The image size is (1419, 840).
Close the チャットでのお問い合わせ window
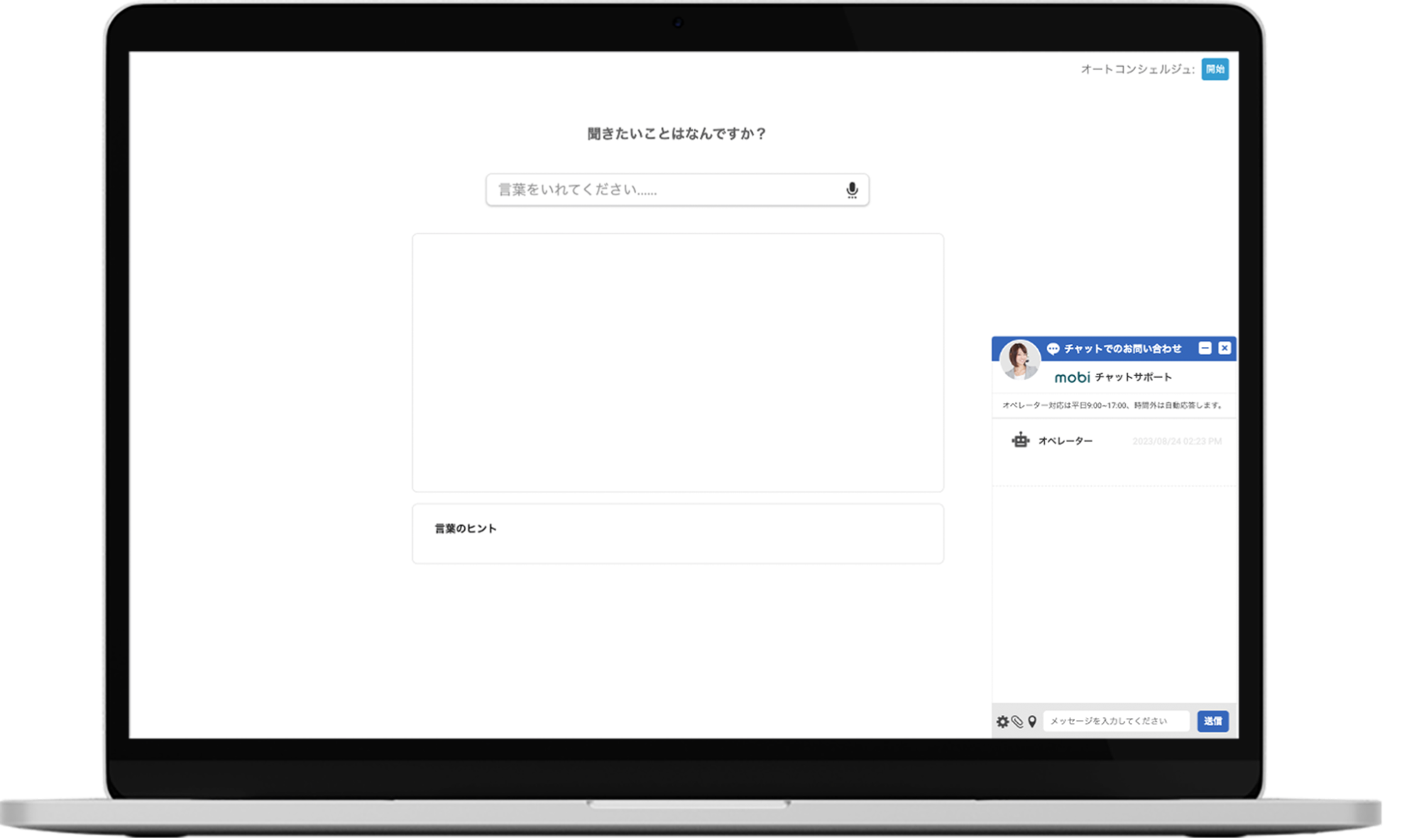[1224, 348]
